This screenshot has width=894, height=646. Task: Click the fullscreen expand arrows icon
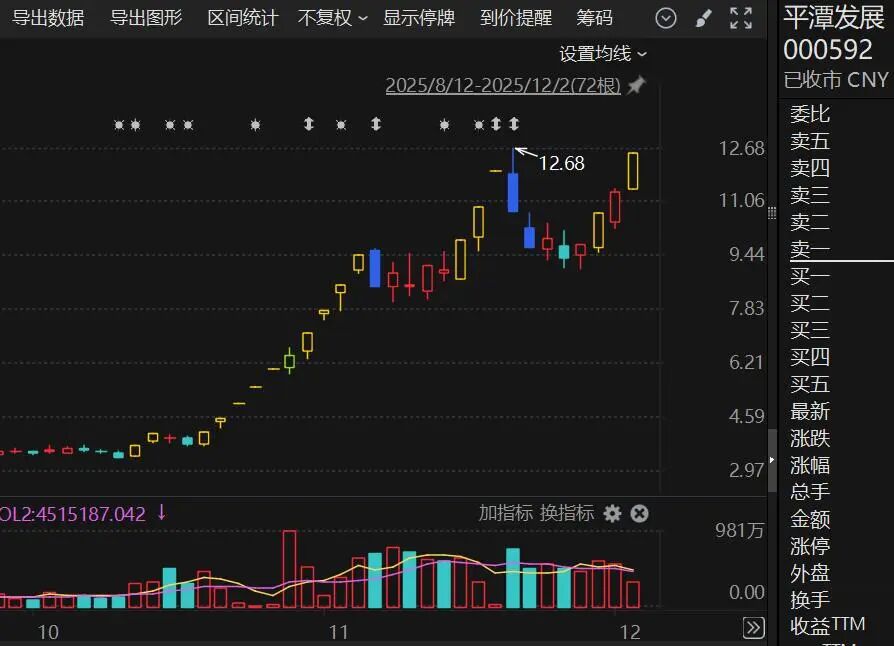pos(740,18)
